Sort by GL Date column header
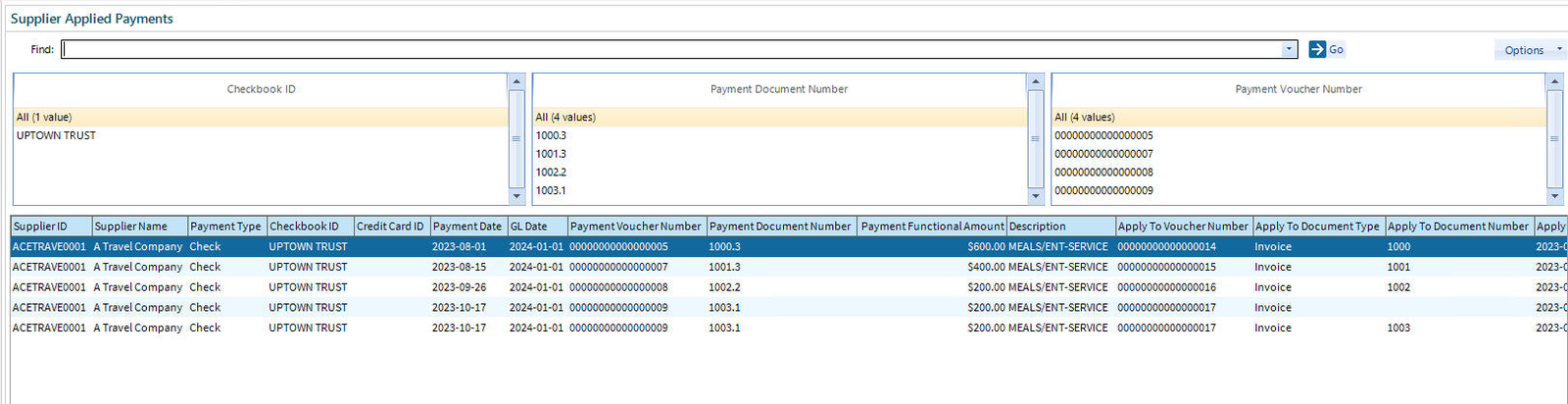Screen dimensions: 1568x404 click(x=537, y=227)
